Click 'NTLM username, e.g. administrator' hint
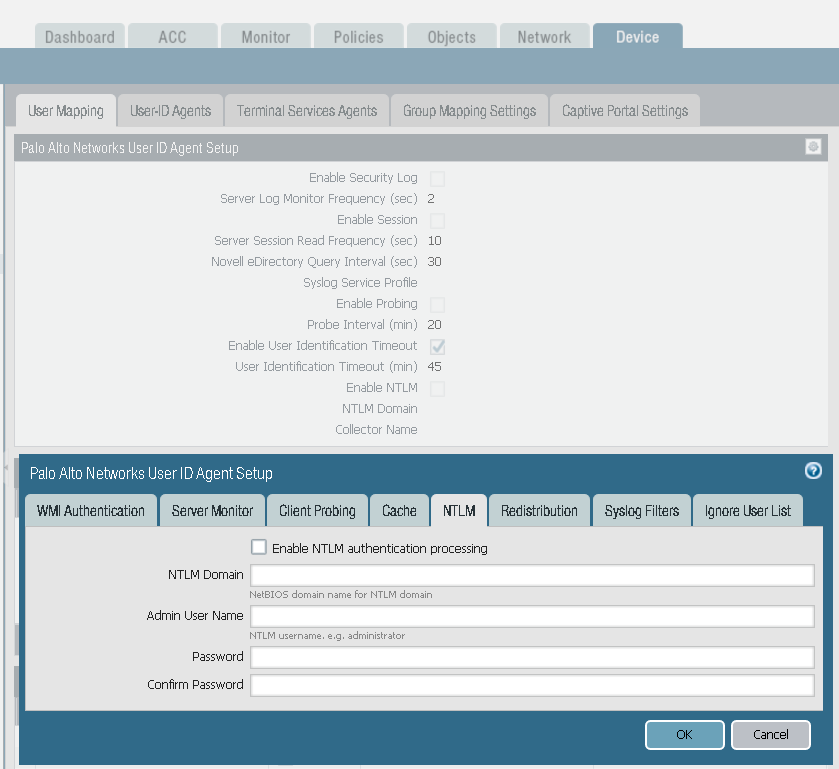The image size is (839, 769). coord(327,636)
